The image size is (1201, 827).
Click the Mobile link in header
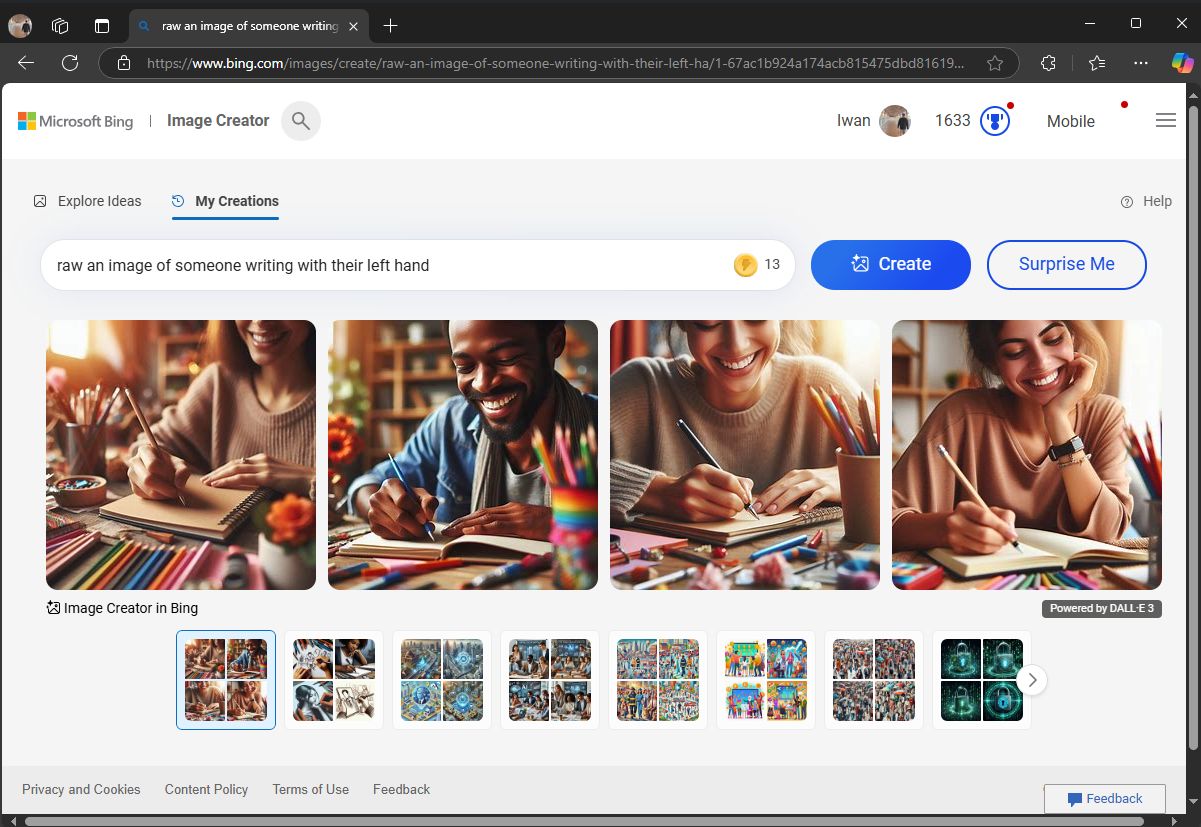[x=1071, y=122]
